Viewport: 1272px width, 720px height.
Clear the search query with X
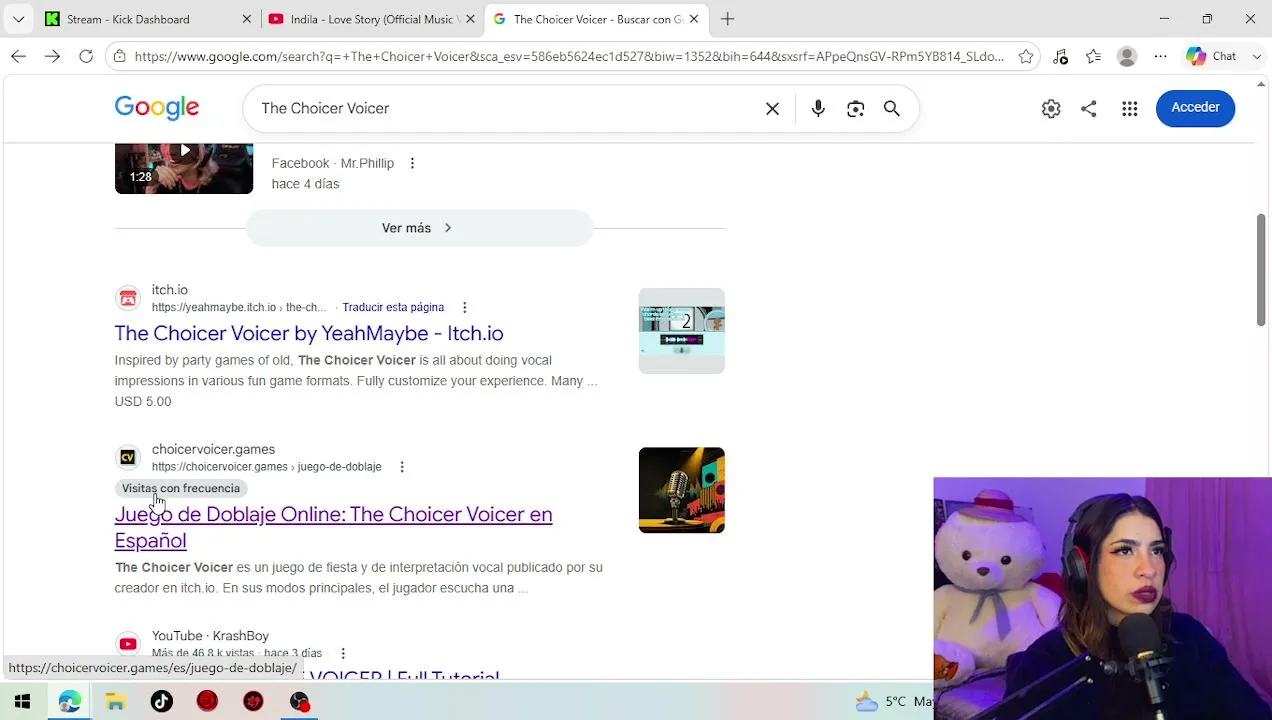tap(772, 108)
